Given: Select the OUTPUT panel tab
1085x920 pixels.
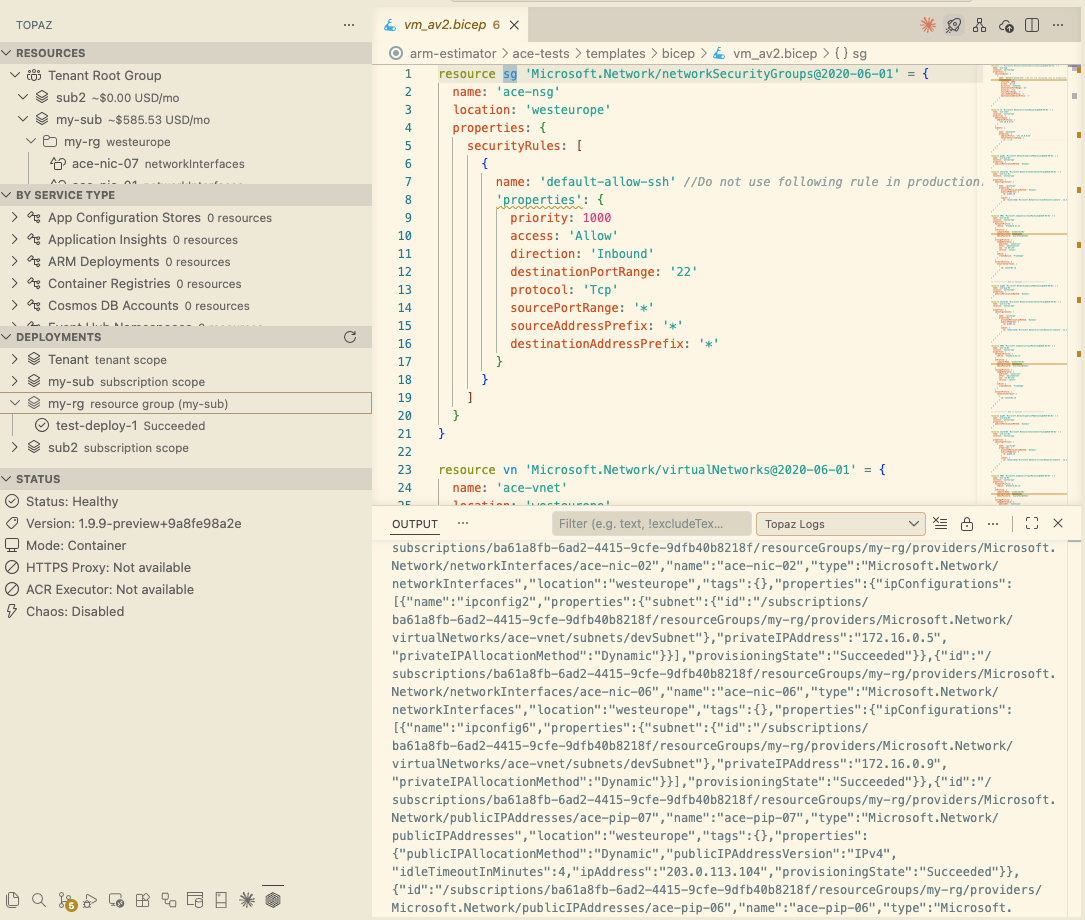Looking at the screenshot, I should [x=414, y=524].
